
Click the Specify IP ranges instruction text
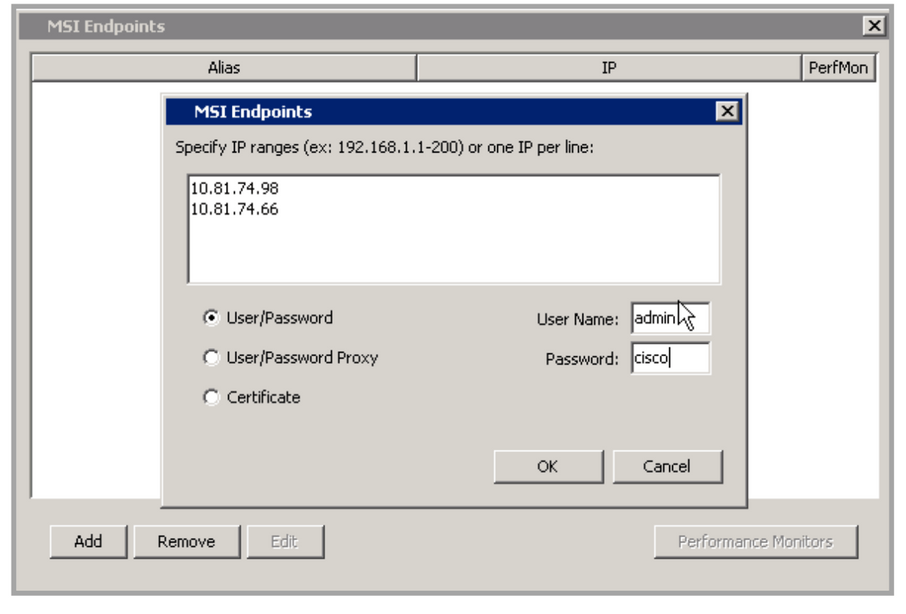pos(384,147)
